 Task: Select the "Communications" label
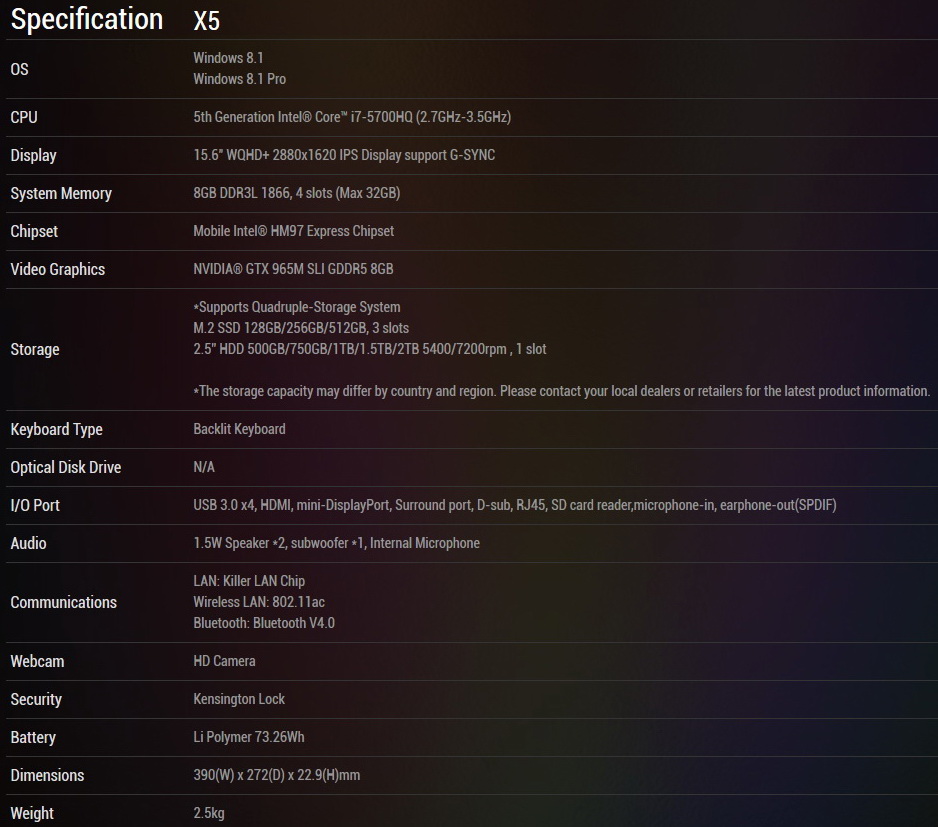point(63,603)
